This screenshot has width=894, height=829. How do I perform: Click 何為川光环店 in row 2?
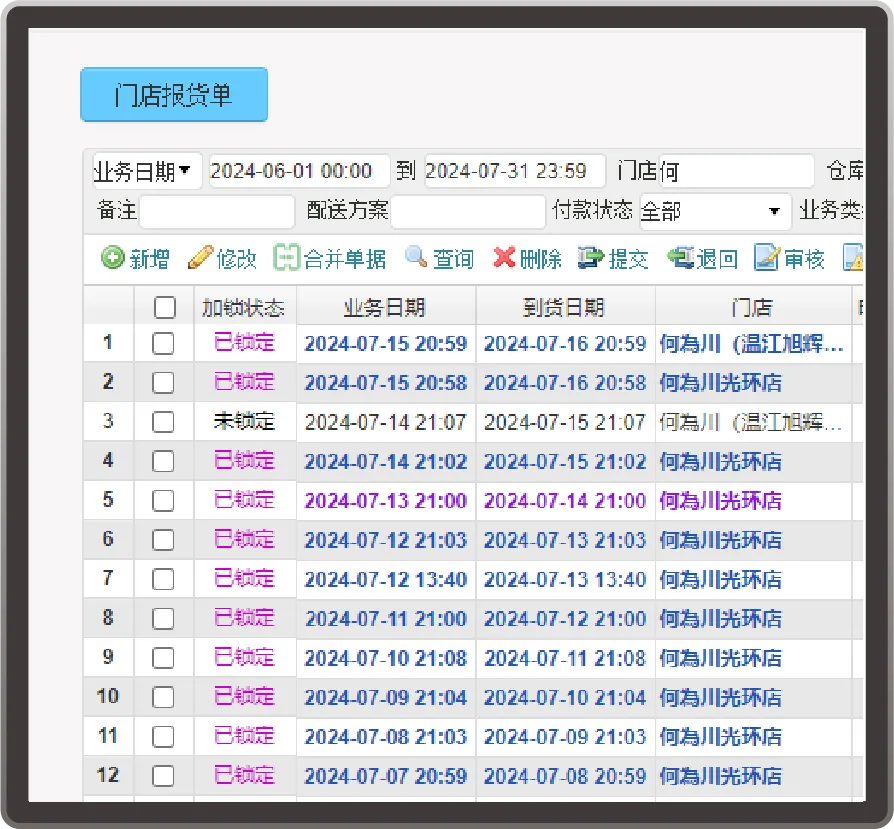point(721,383)
